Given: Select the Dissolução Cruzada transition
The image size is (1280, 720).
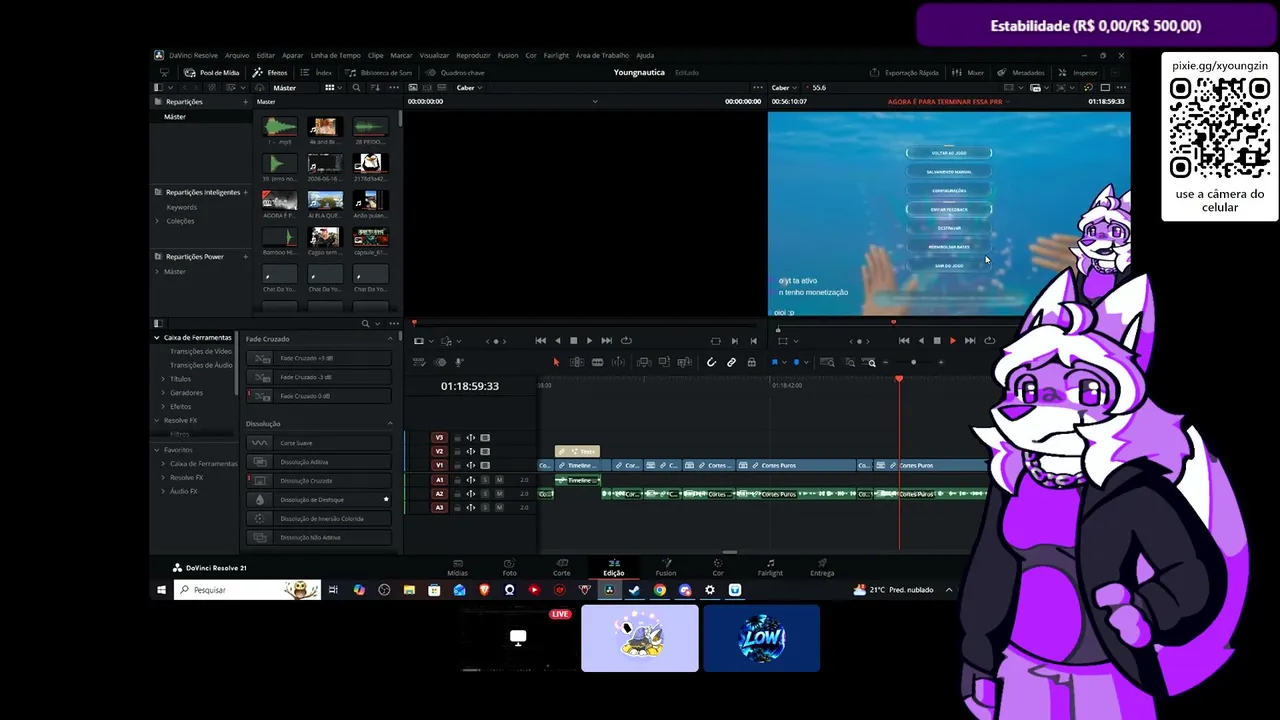Looking at the screenshot, I should [x=319, y=481].
